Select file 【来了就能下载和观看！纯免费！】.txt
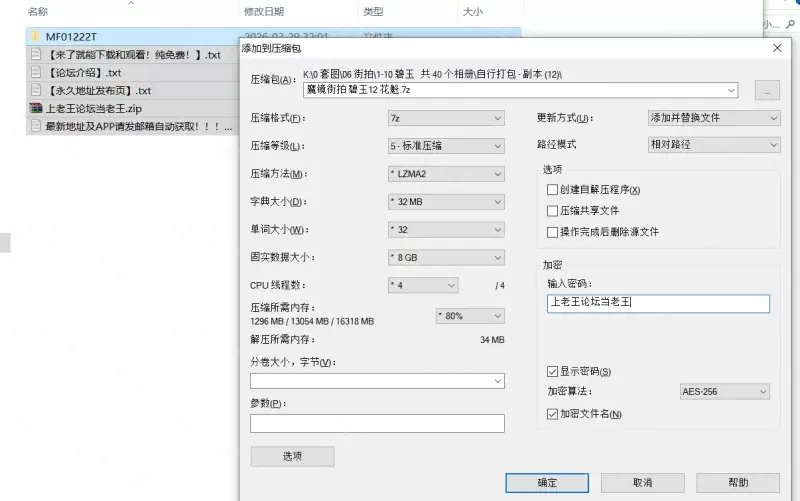This screenshot has height=501, width=800. (x=133, y=55)
